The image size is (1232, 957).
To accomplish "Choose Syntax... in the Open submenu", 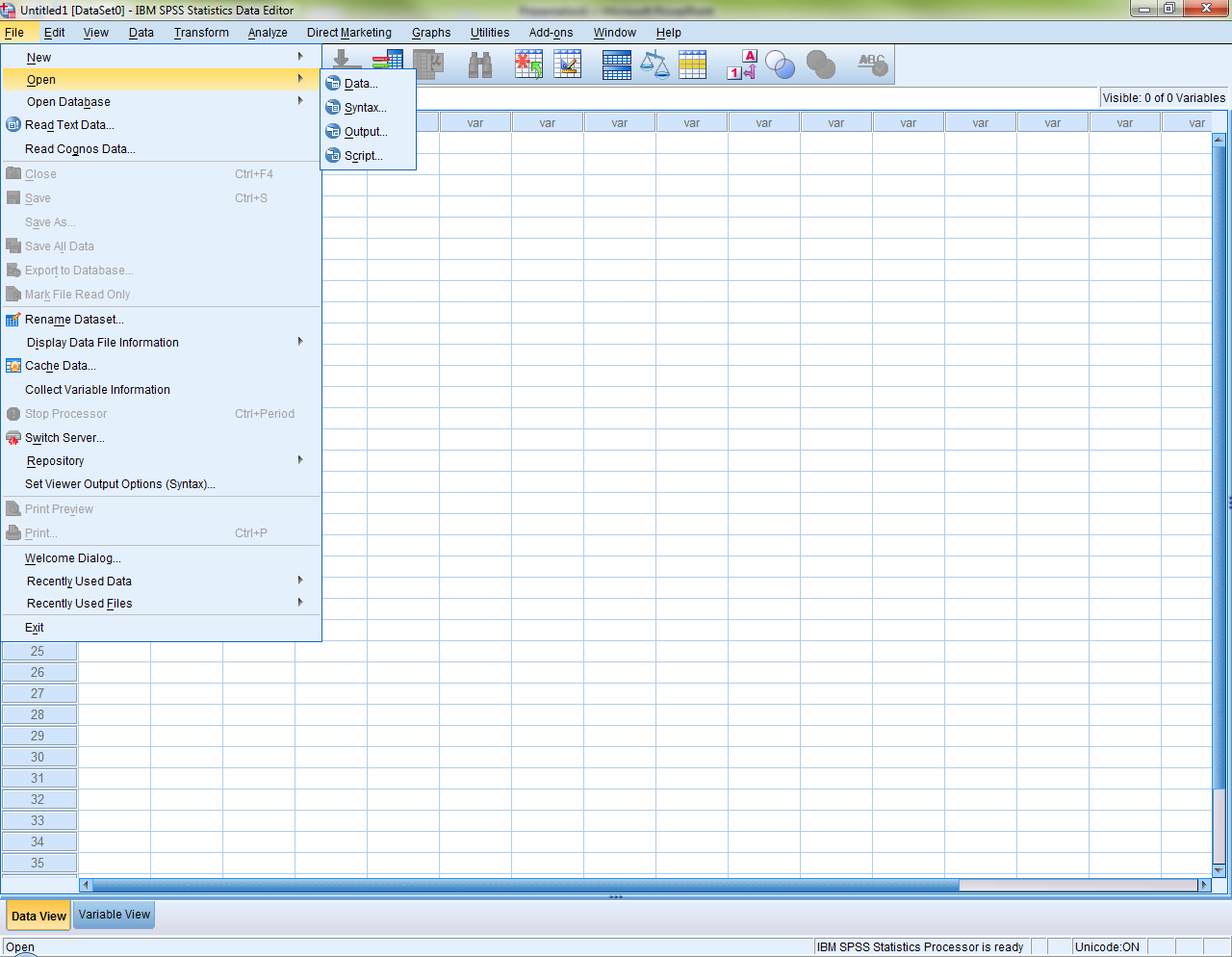I will [x=369, y=108].
